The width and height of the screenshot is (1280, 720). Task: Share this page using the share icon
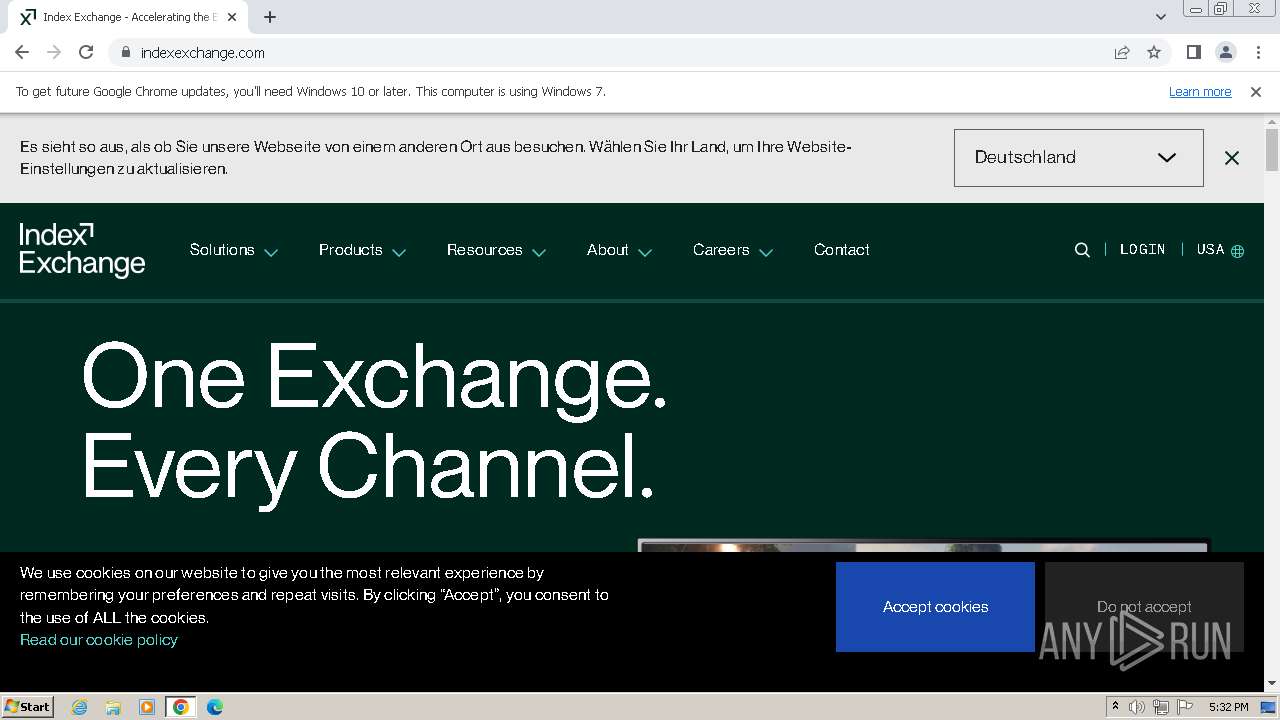coord(1122,53)
